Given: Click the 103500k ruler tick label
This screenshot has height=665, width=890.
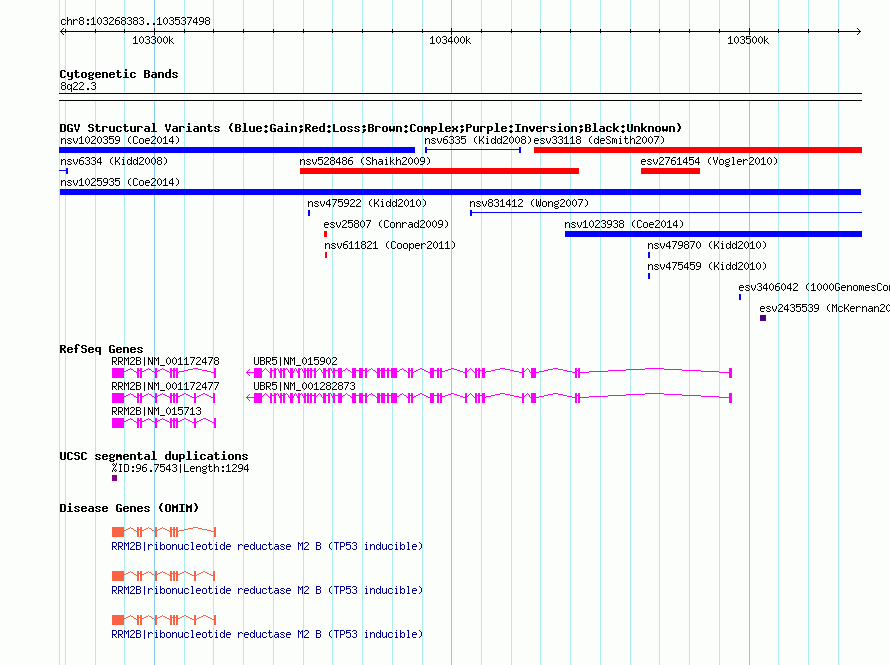Looking at the screenshot, I should coord(748,40).
